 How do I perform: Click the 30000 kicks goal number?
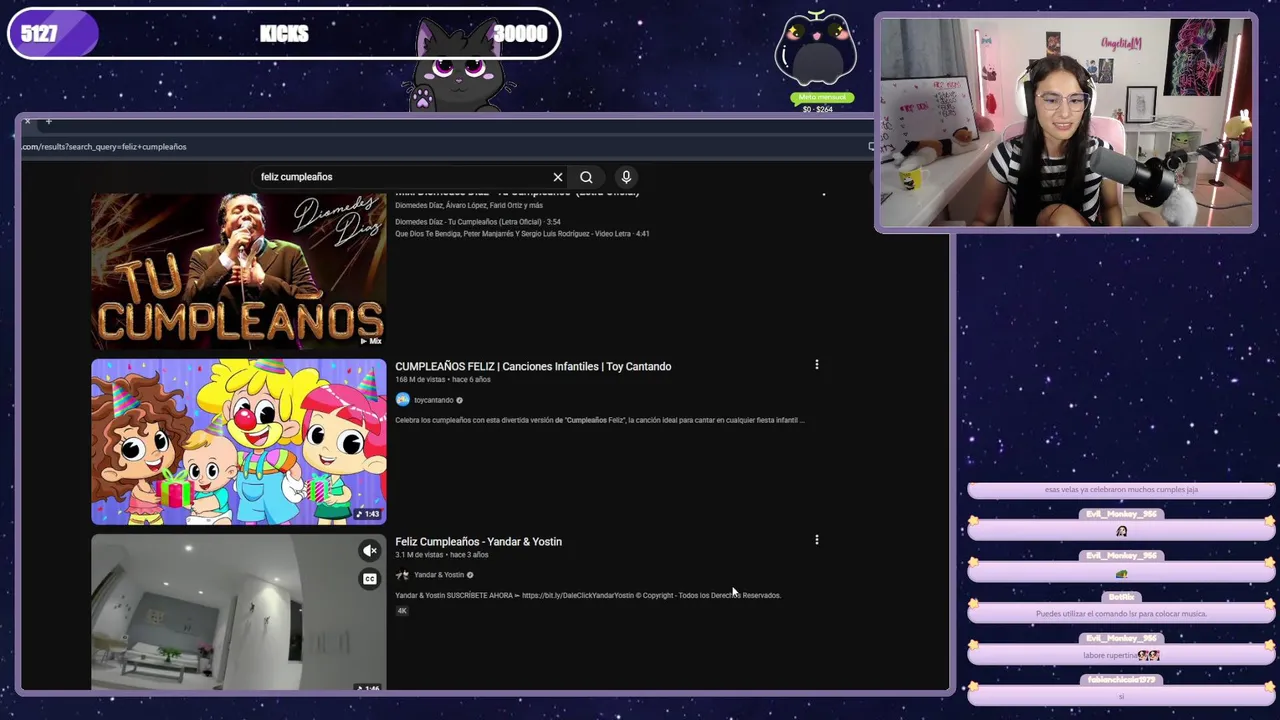click(x=520, y=34)
